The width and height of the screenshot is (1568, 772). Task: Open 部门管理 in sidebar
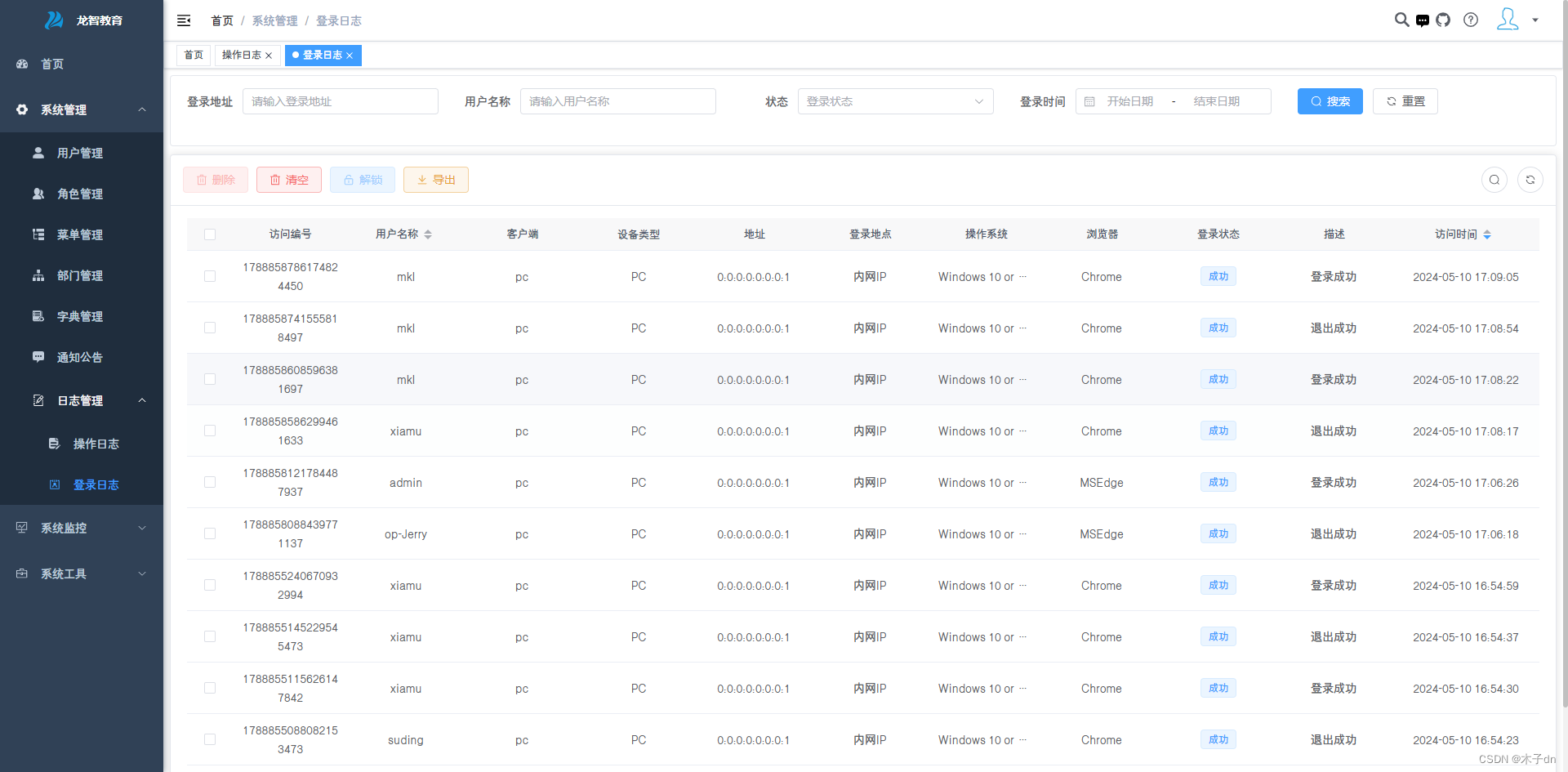[82, 275]
